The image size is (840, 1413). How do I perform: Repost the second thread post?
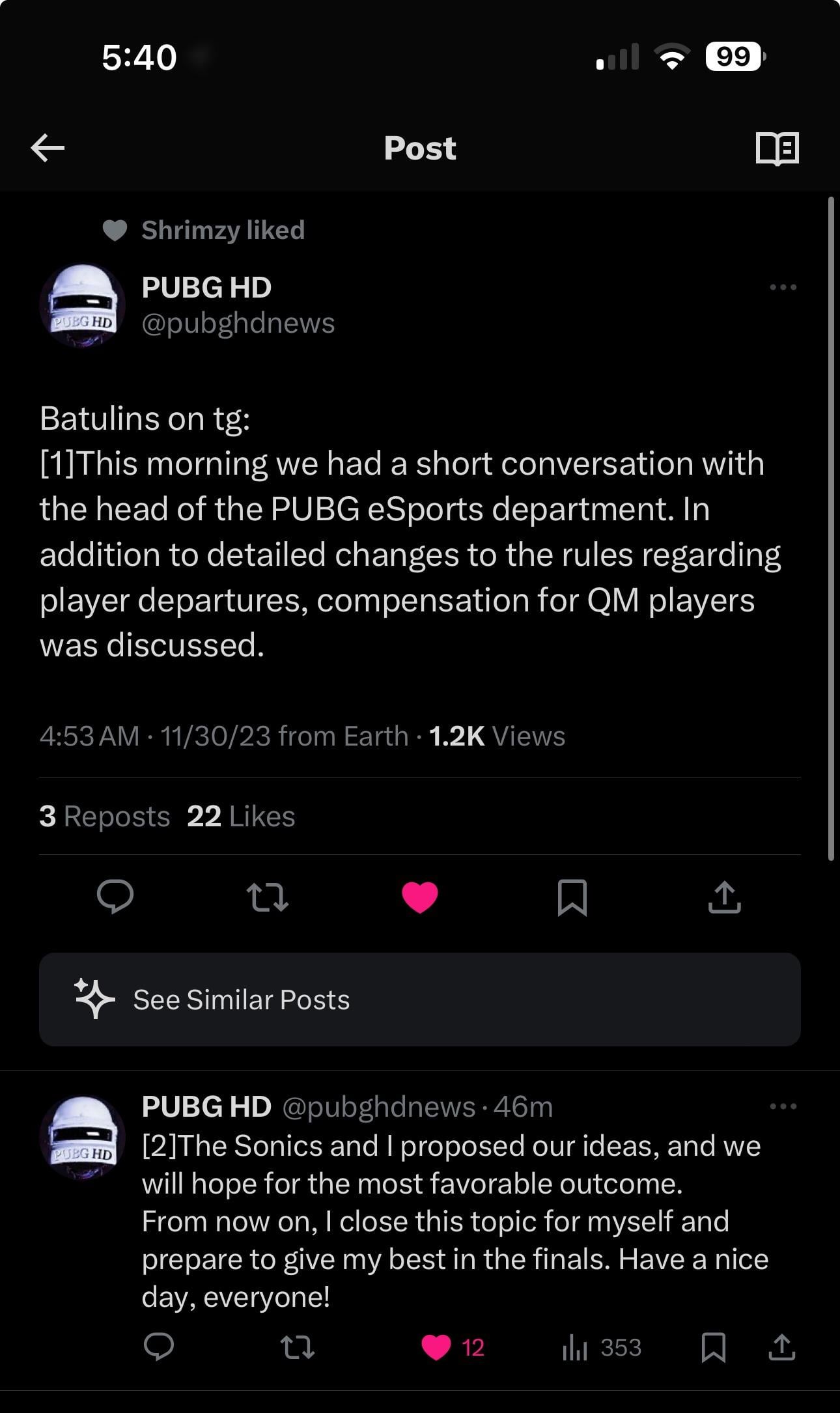click(x=297, y=1347)
